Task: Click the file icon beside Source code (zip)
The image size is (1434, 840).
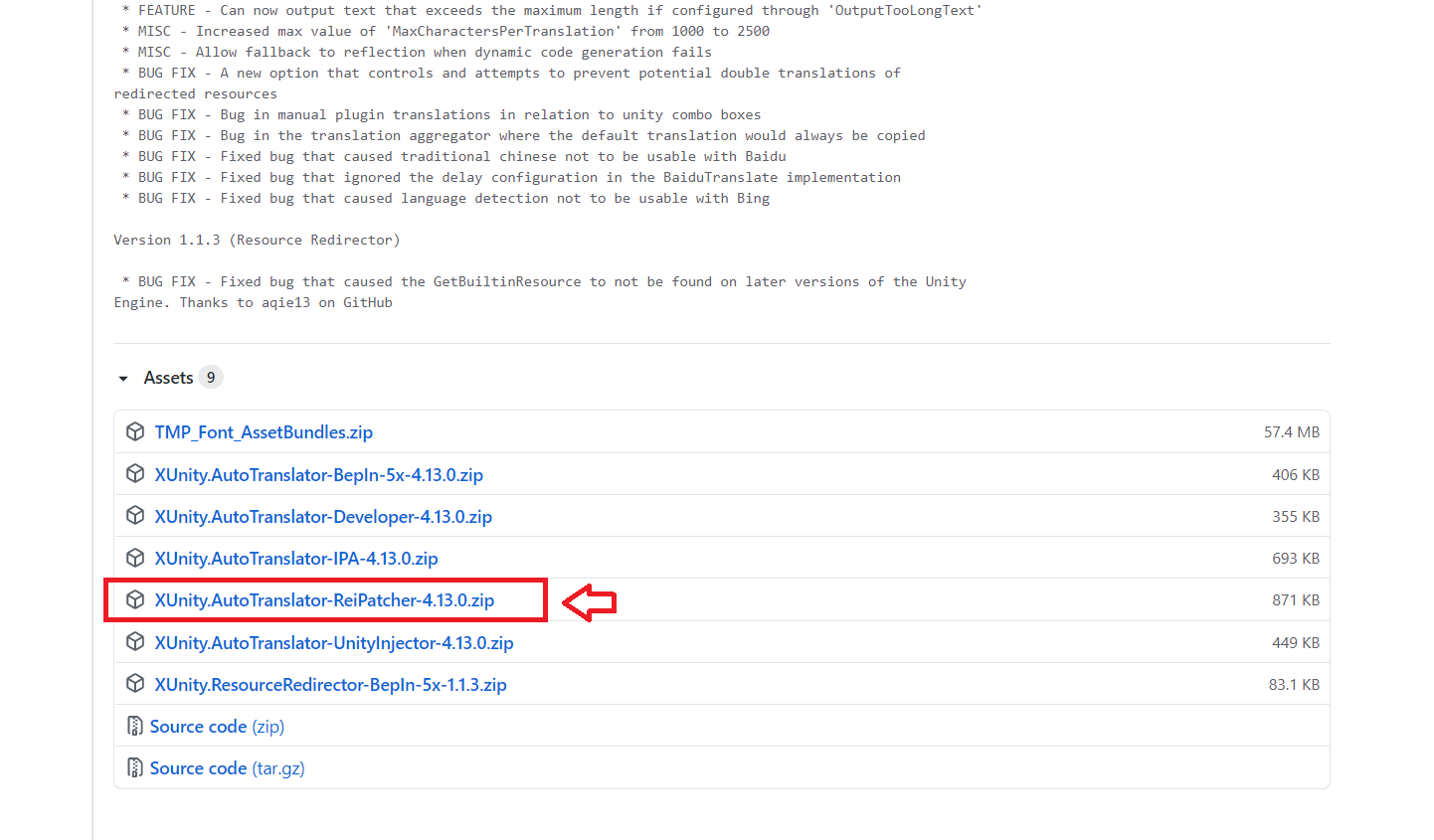Action: tap(134, 727)
